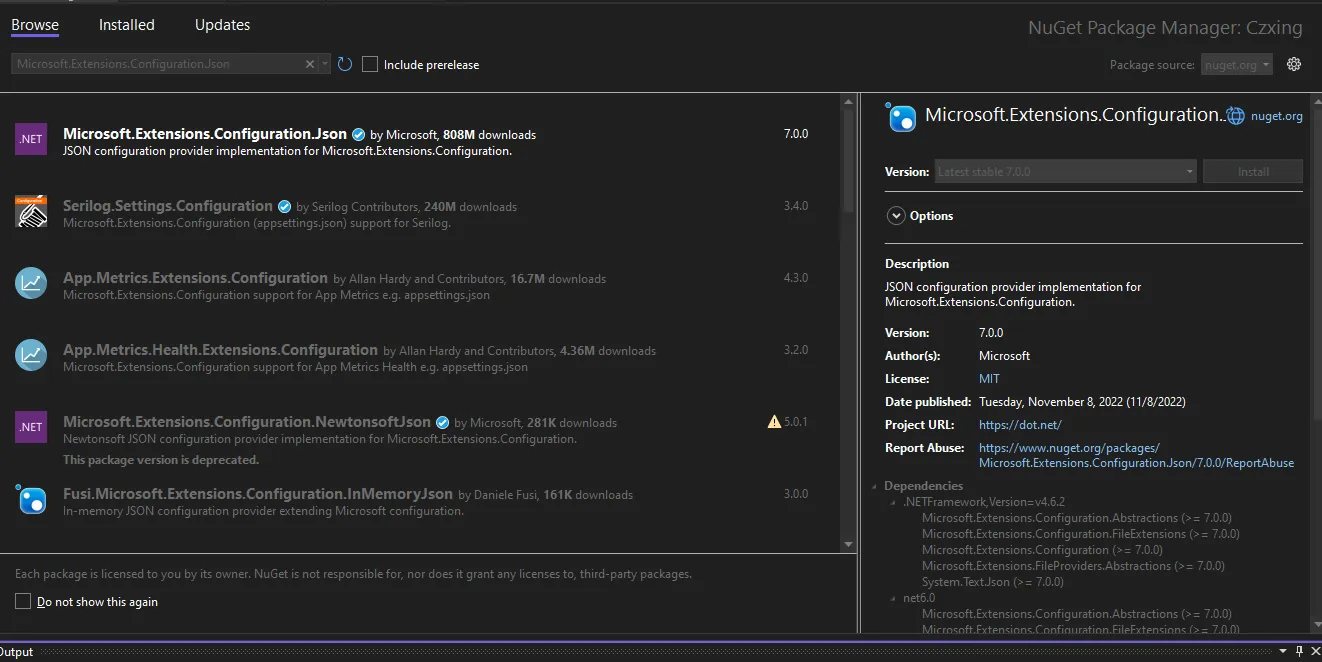The width and height of the screenshot is (1322, 662).
Task: Click package list scrollbar down arrow
Action: click(849, 544)
